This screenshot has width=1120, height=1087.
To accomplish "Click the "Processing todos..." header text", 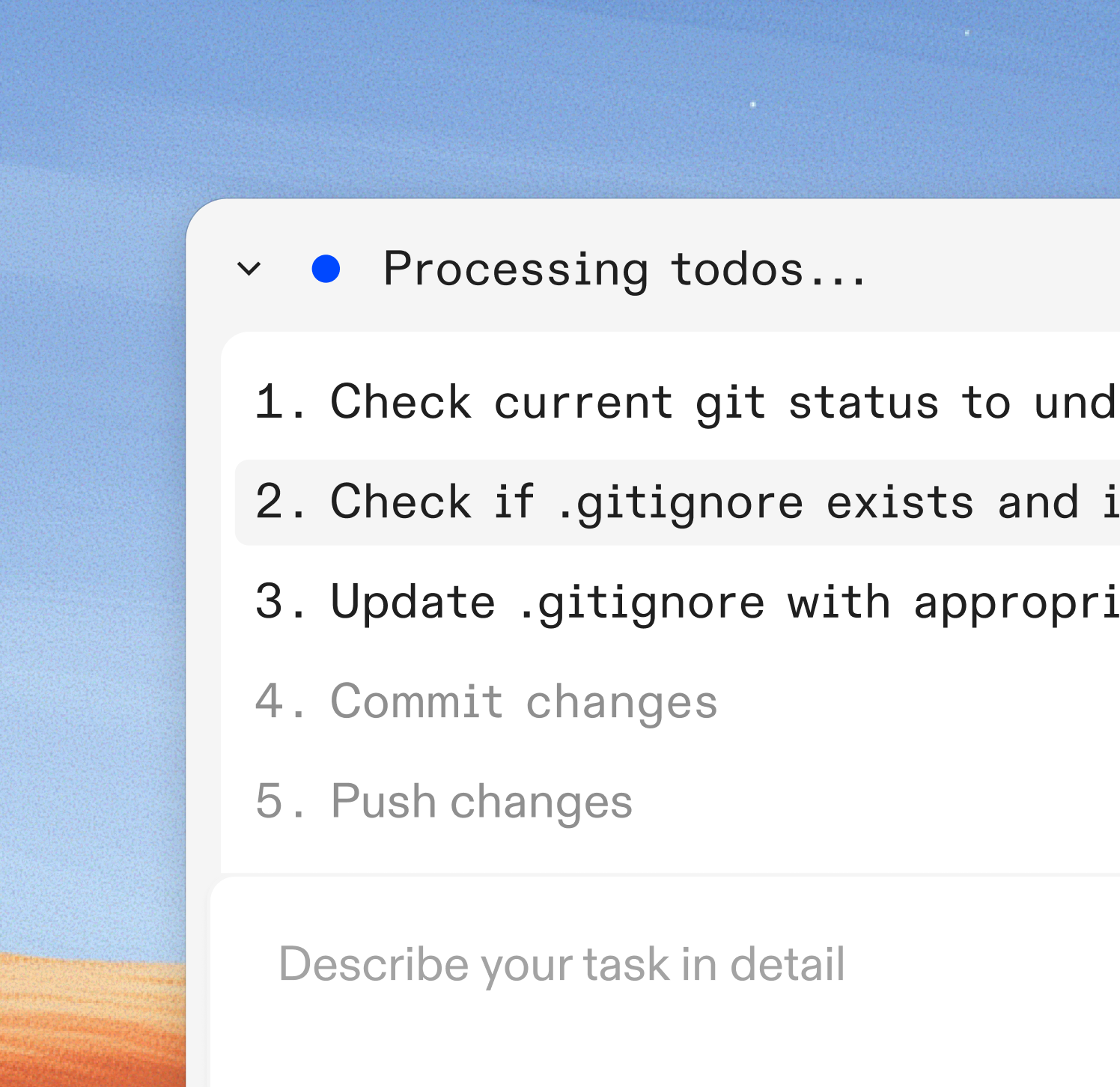I will (x=624, y=269).
